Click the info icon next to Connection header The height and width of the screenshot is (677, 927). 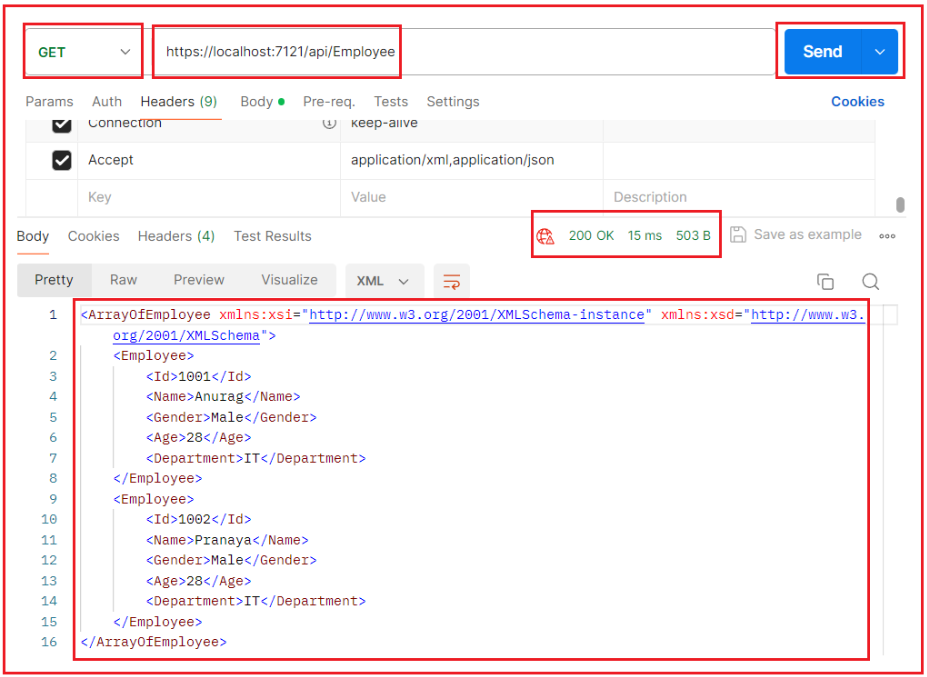pos(330,122)
